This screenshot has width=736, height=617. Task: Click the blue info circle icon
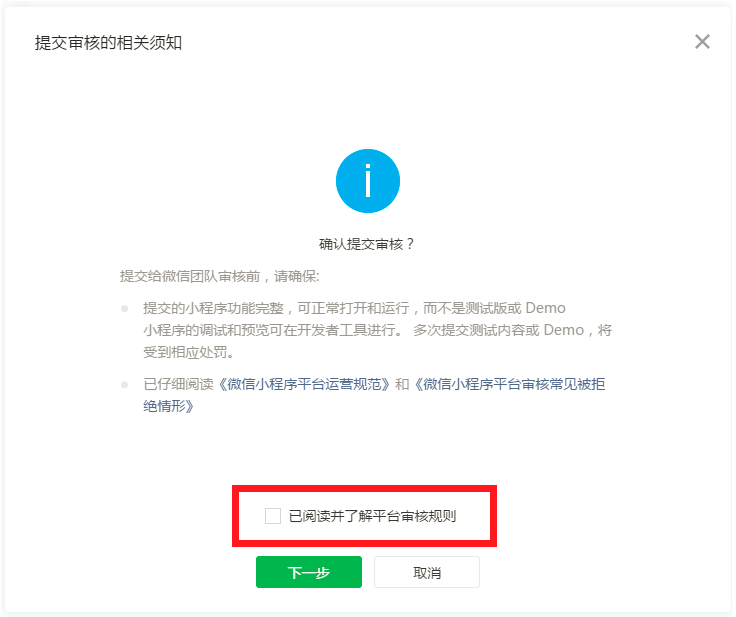pos(368,181)
